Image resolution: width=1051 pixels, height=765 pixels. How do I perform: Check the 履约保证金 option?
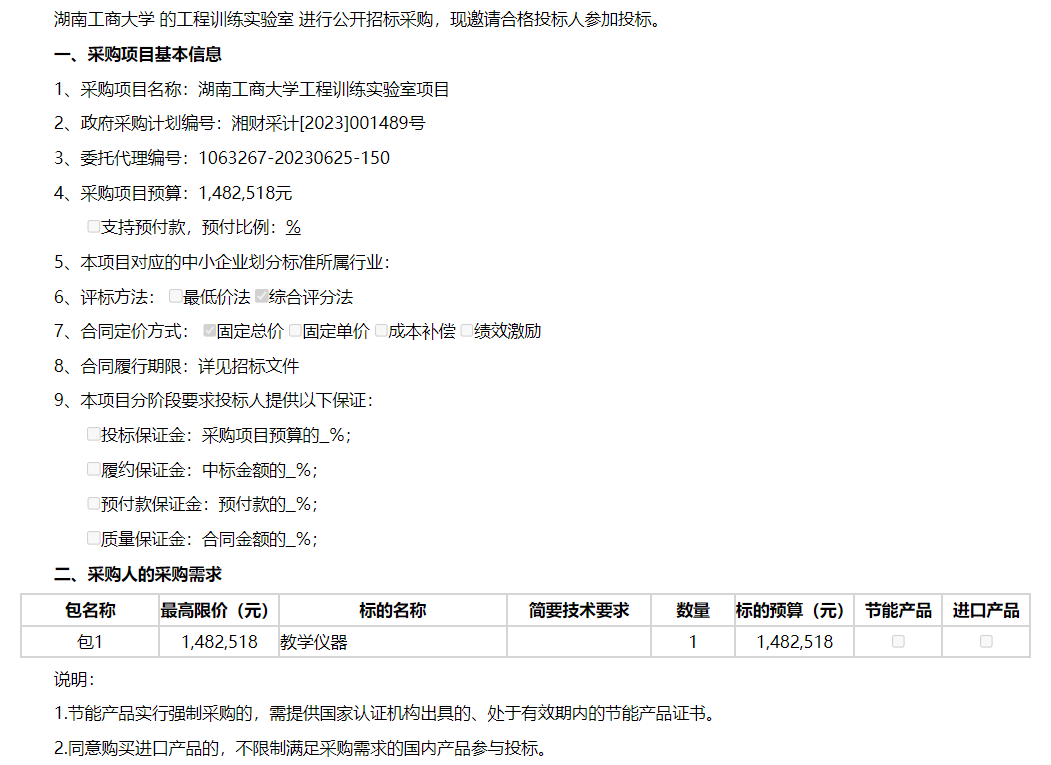click(94, 469)
